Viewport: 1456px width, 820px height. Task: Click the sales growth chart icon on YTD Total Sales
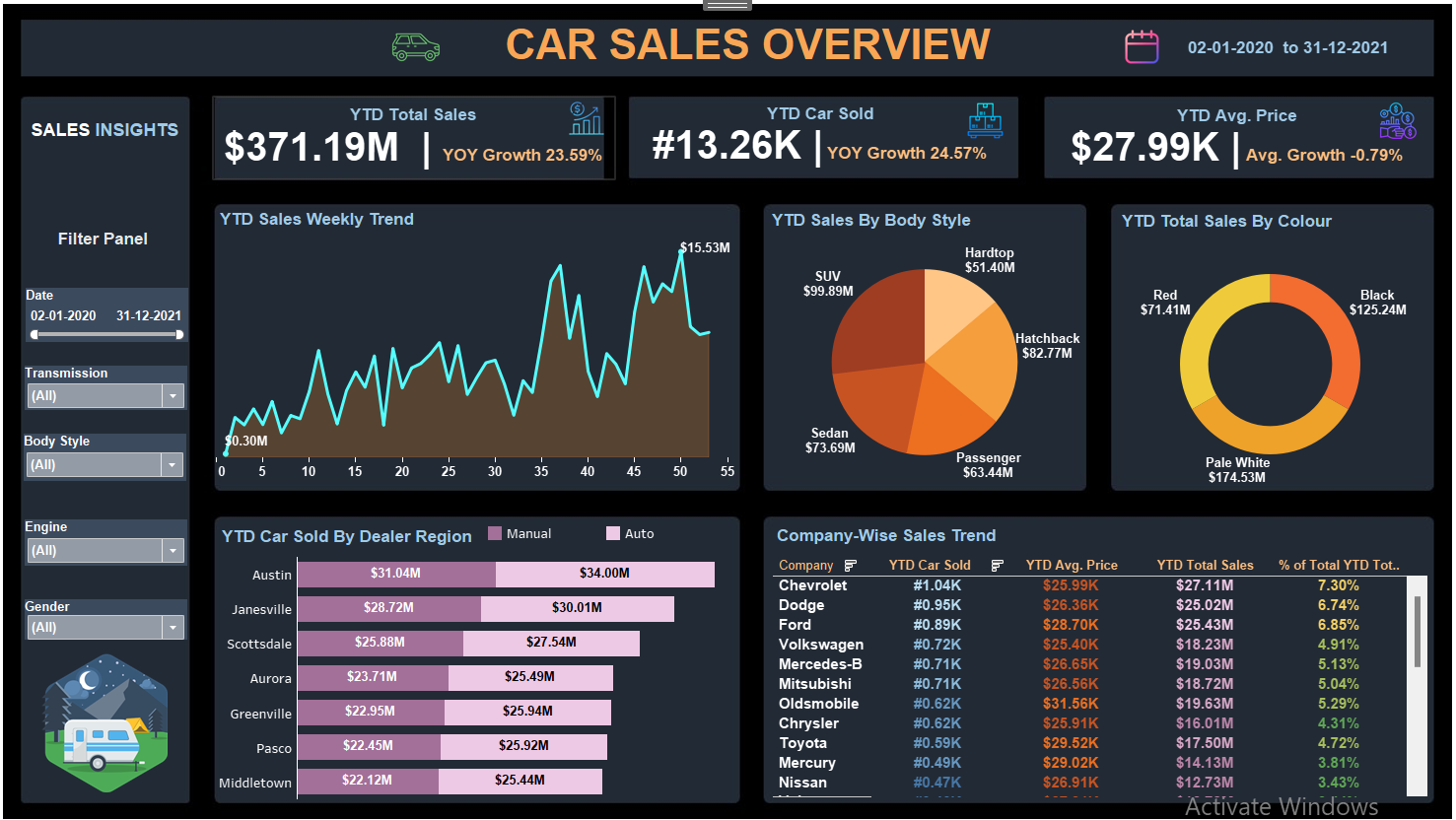click(x=586, y=118)
